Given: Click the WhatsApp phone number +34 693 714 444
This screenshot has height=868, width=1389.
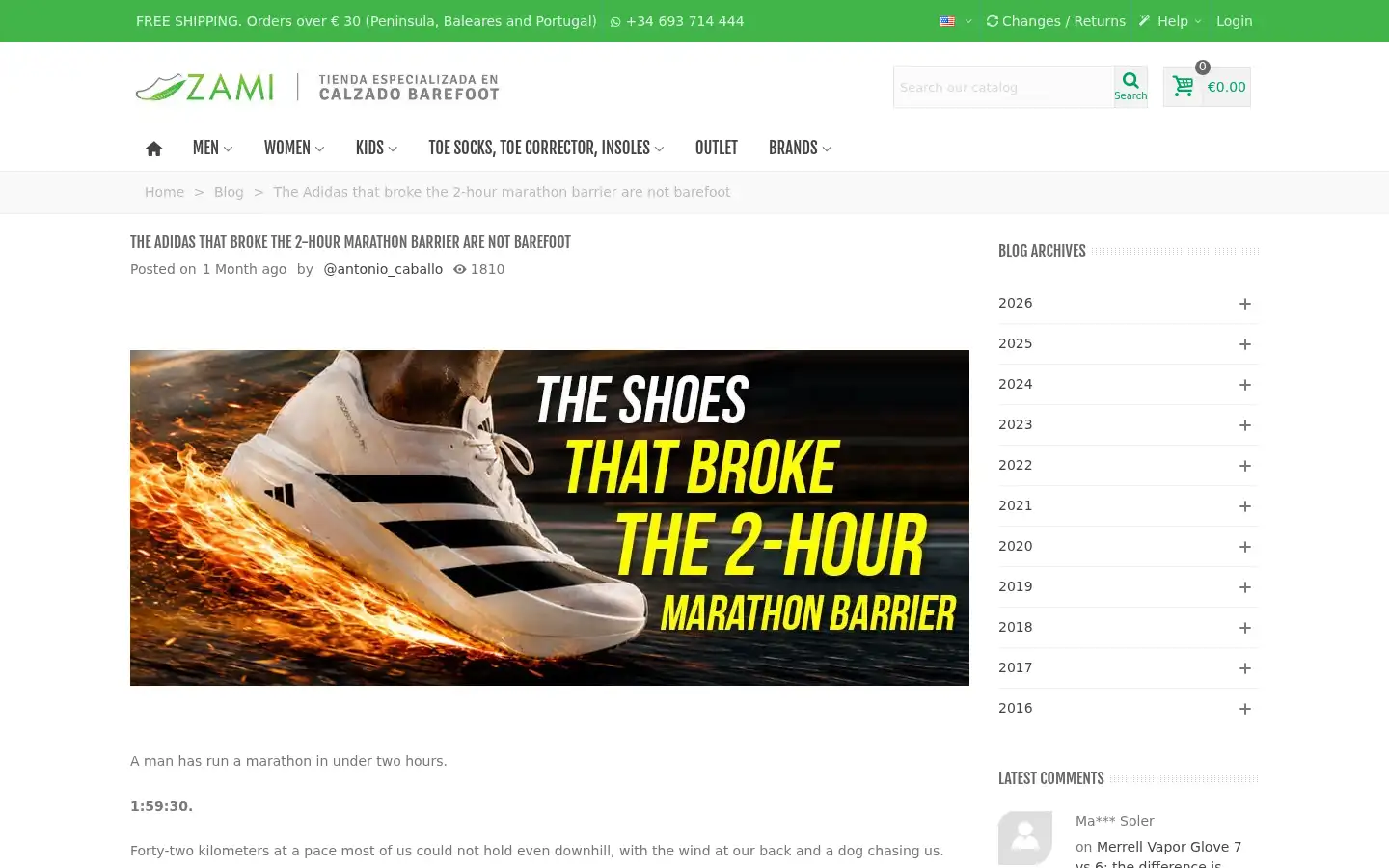Looking at the screenshot, I should tap(677, 21).
